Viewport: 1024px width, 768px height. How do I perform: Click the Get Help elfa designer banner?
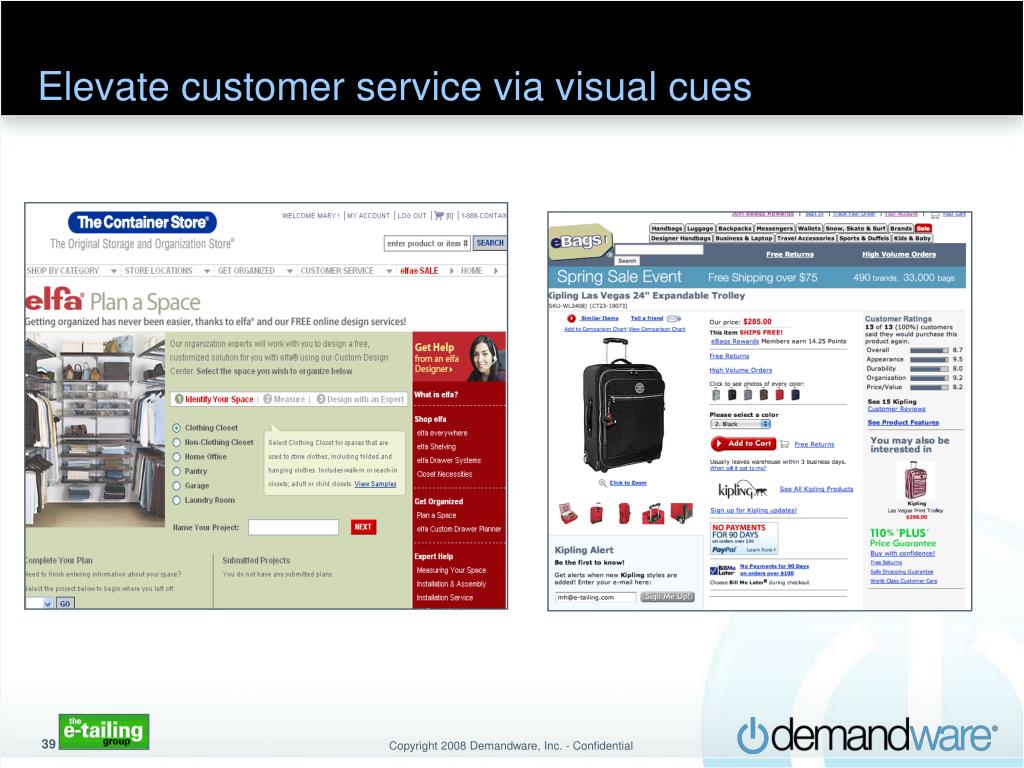point(459,357)
